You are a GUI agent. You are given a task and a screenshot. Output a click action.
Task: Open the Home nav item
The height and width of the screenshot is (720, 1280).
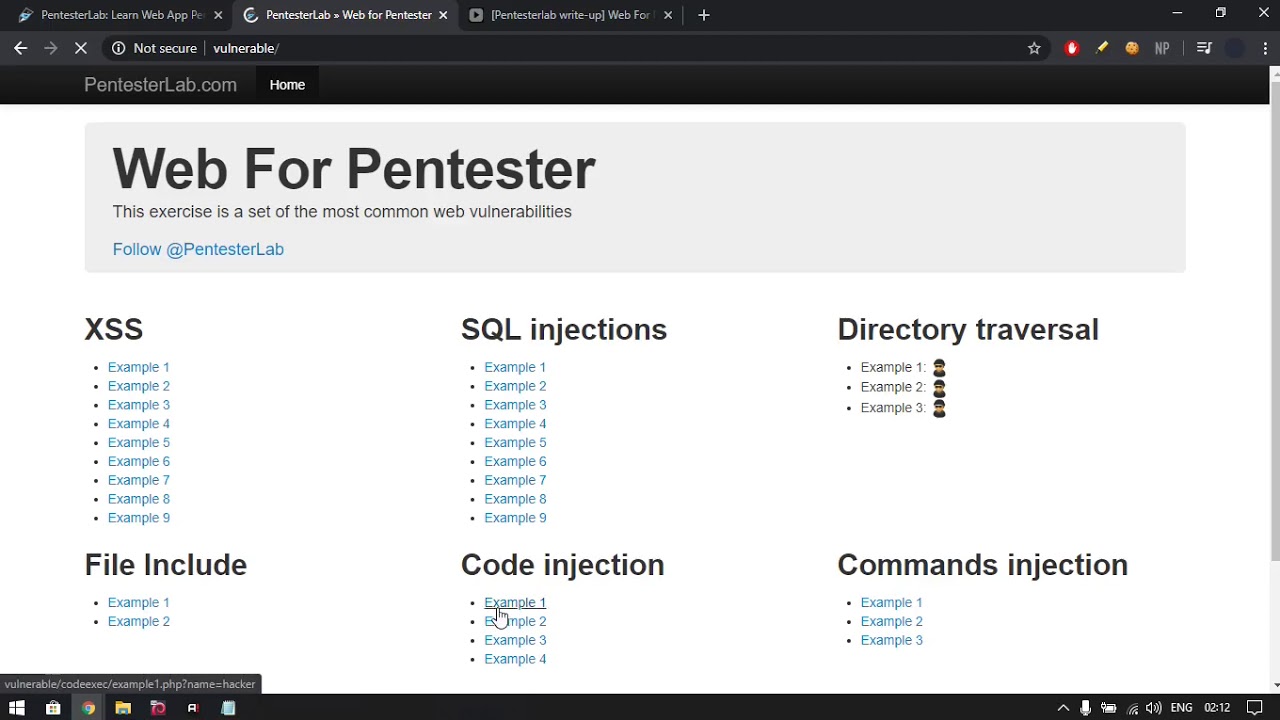pyautogui.click(x=287, y=85)
